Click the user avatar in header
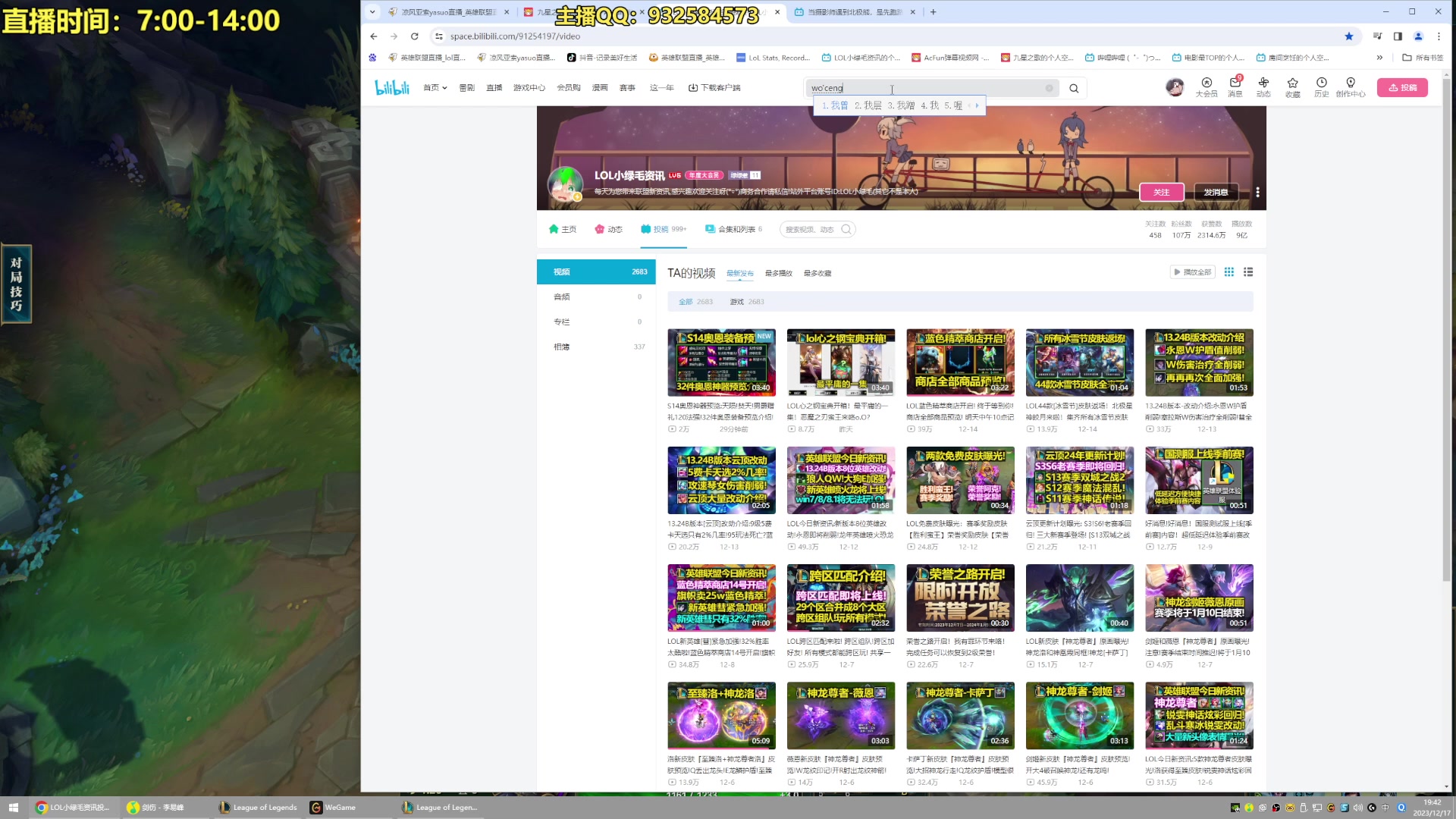The height and width of the screenshot is (819, 1456). coord(1175,87)
